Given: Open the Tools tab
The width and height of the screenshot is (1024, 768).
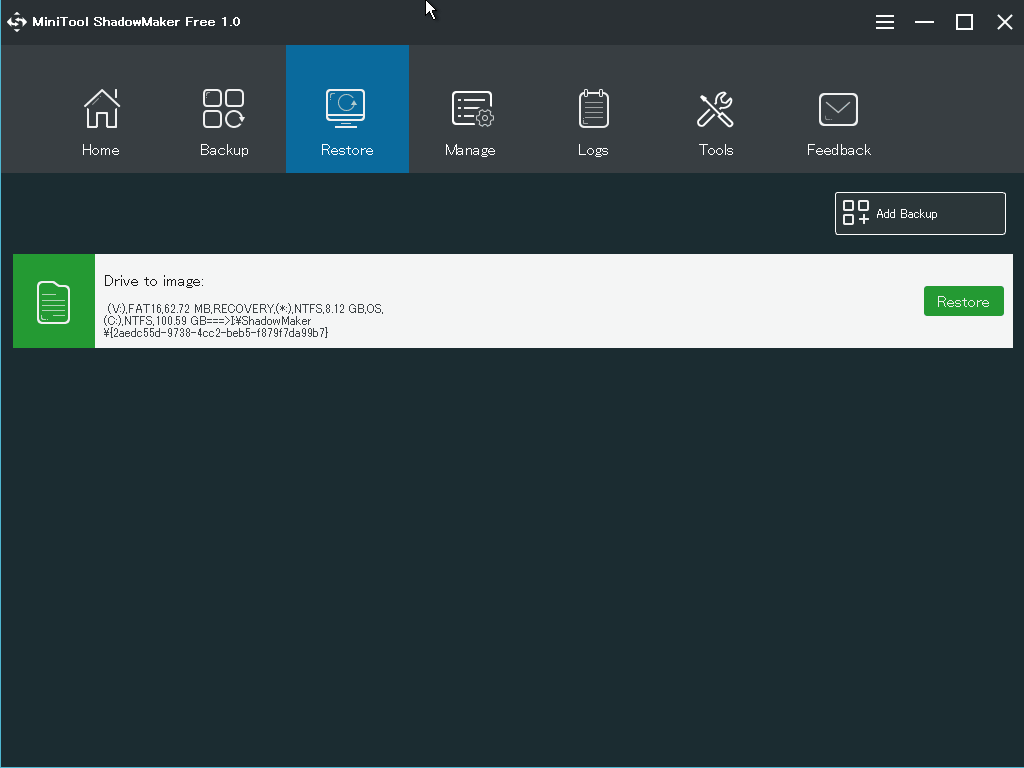Looking at the screenshot, I should (716, 110).
